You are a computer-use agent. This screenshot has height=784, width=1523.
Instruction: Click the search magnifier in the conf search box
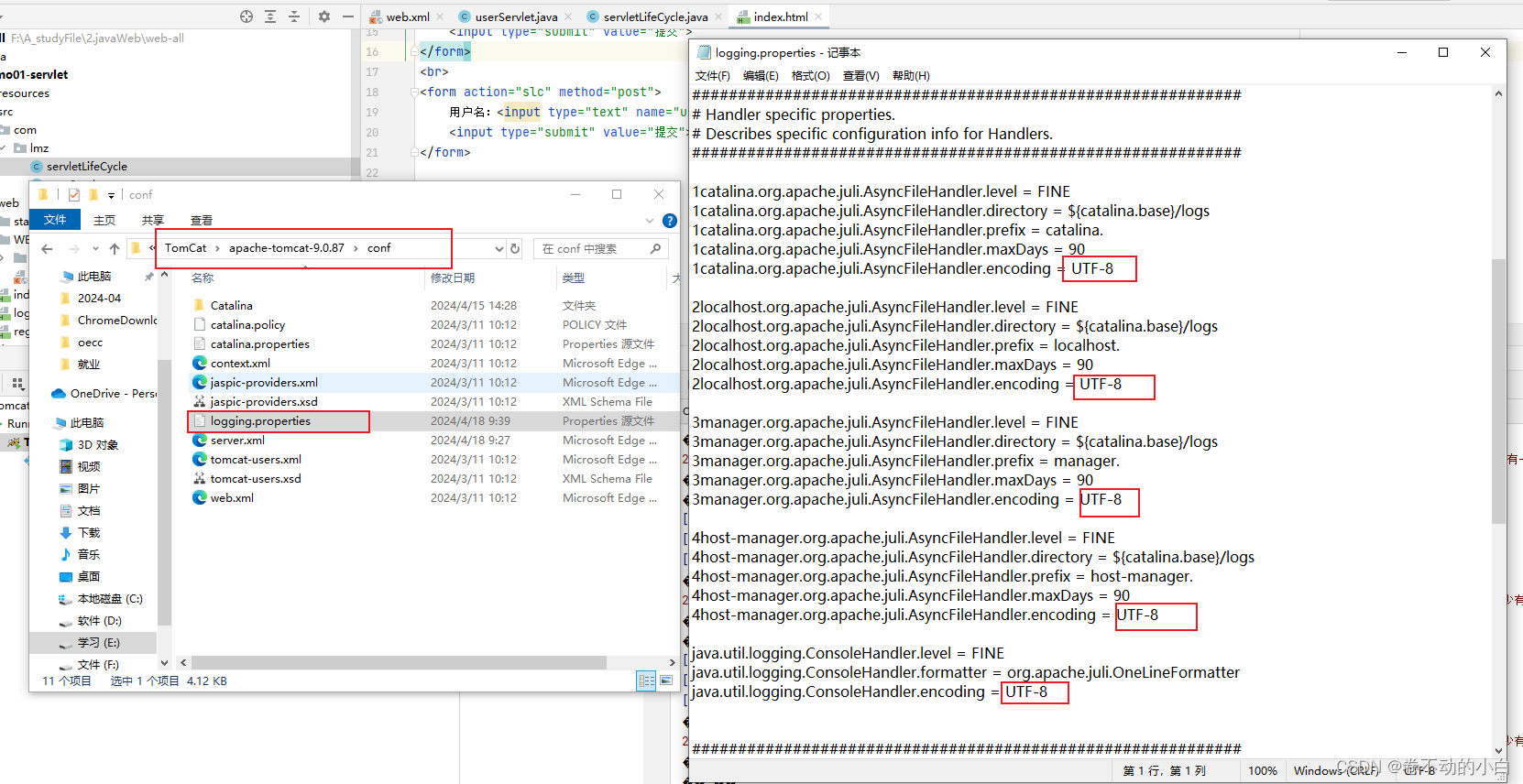tap(655, 248)
